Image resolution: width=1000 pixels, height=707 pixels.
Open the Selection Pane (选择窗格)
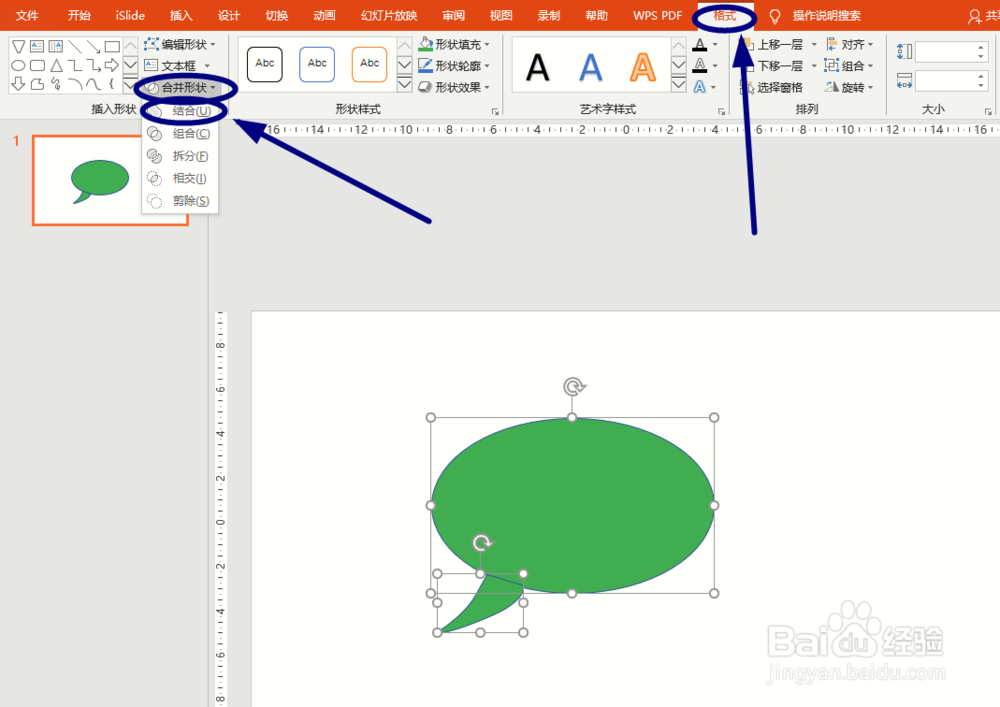pyautogui.click(x=771, y=87)
